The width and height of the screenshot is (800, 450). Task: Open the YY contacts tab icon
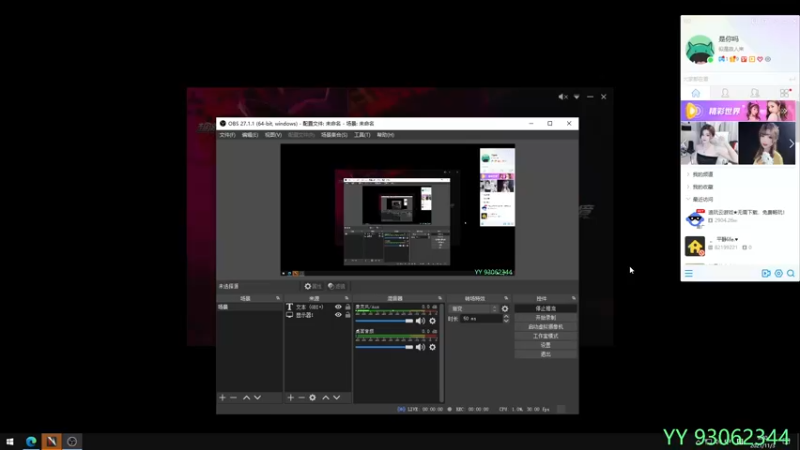[x=725, y=93]
